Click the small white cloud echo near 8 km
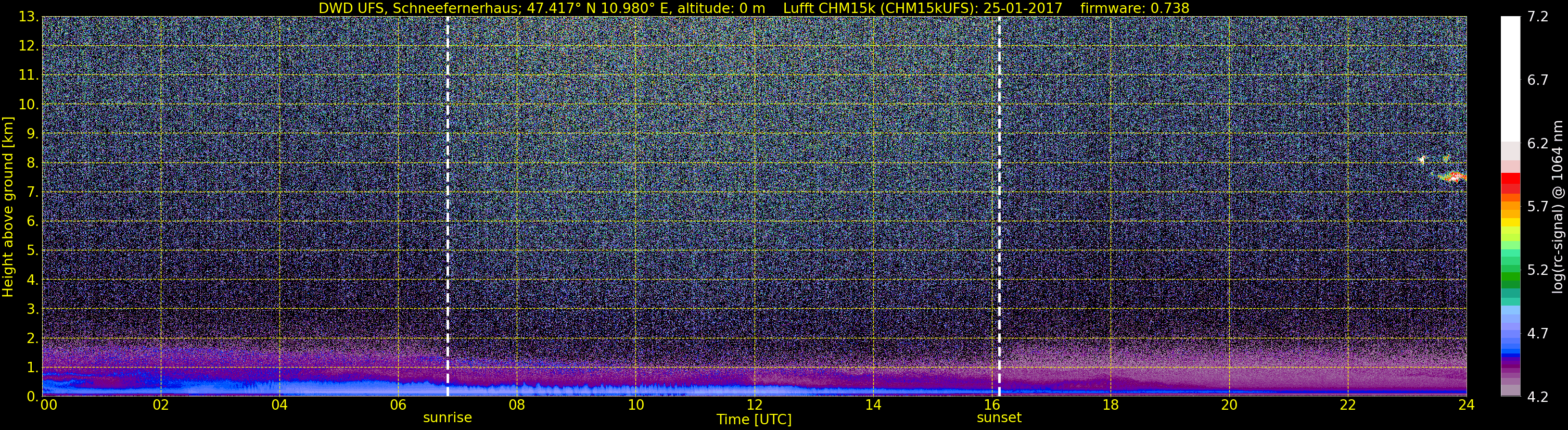The height and width of the screenshot is (430, 1568). (1422, 160)
